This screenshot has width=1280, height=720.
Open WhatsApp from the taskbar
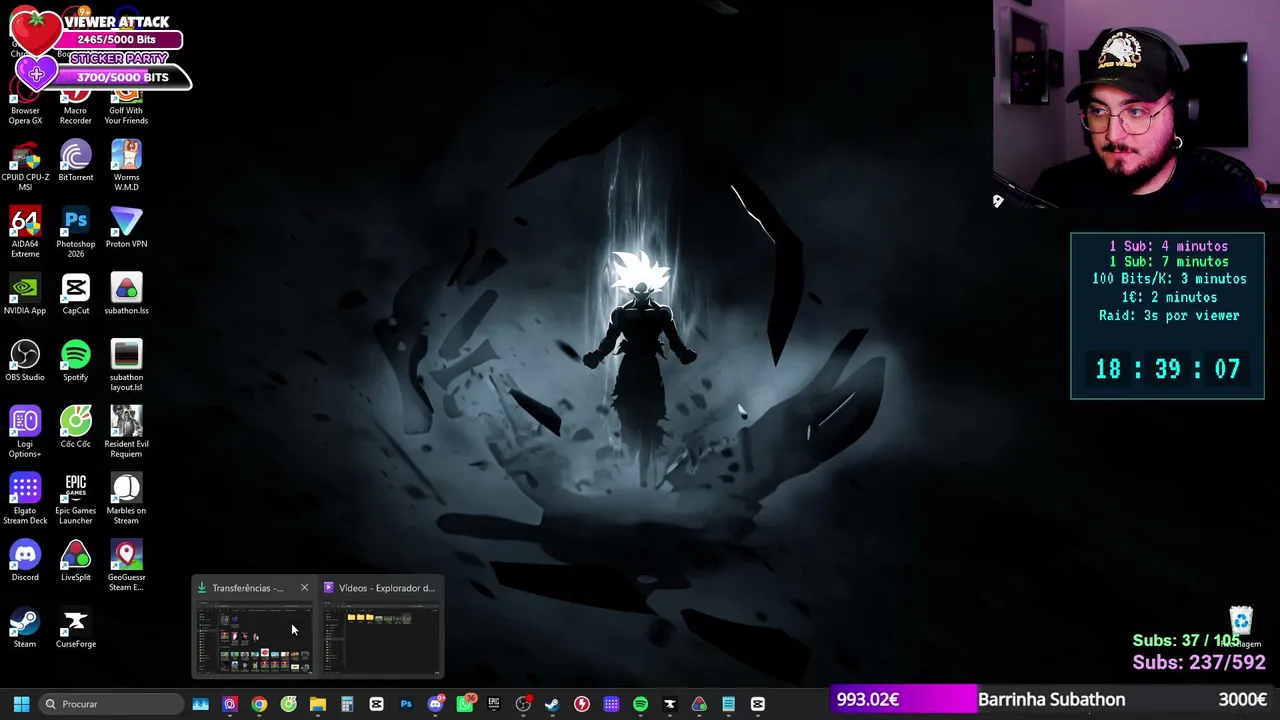coord(465,704)
